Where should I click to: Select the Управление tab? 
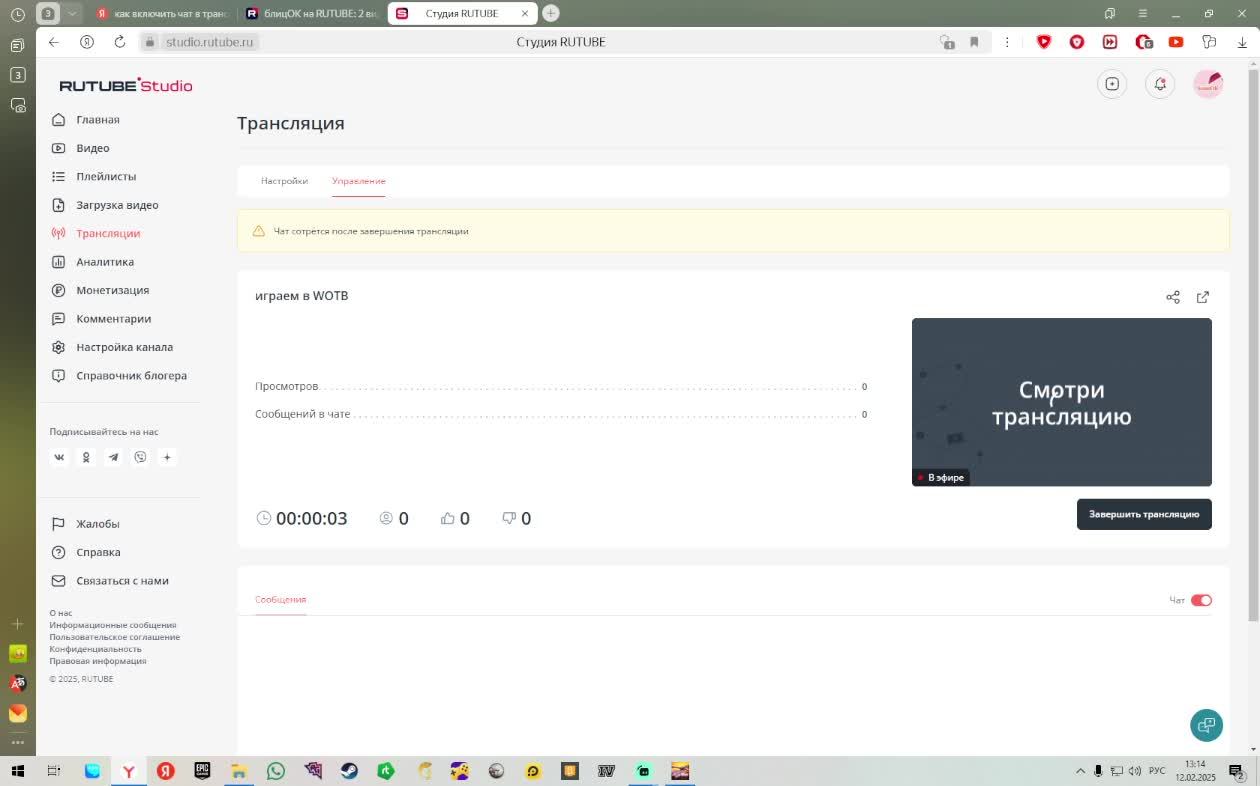359,181
